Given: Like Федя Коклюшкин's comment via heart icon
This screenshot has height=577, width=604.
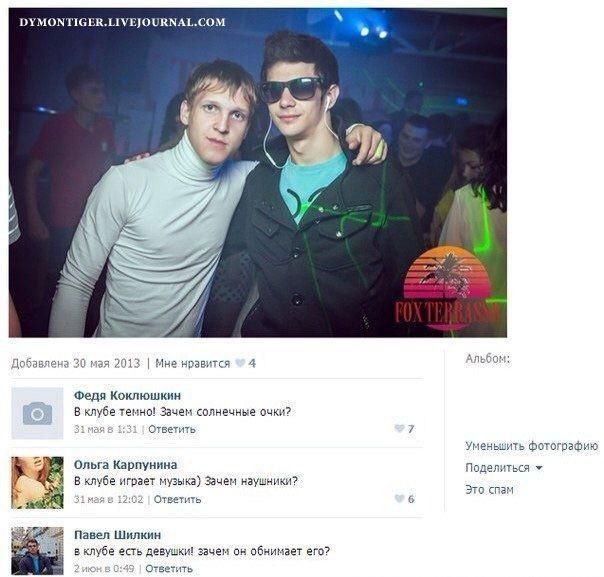Looking at the screenshot, I should tap(399, 428).
